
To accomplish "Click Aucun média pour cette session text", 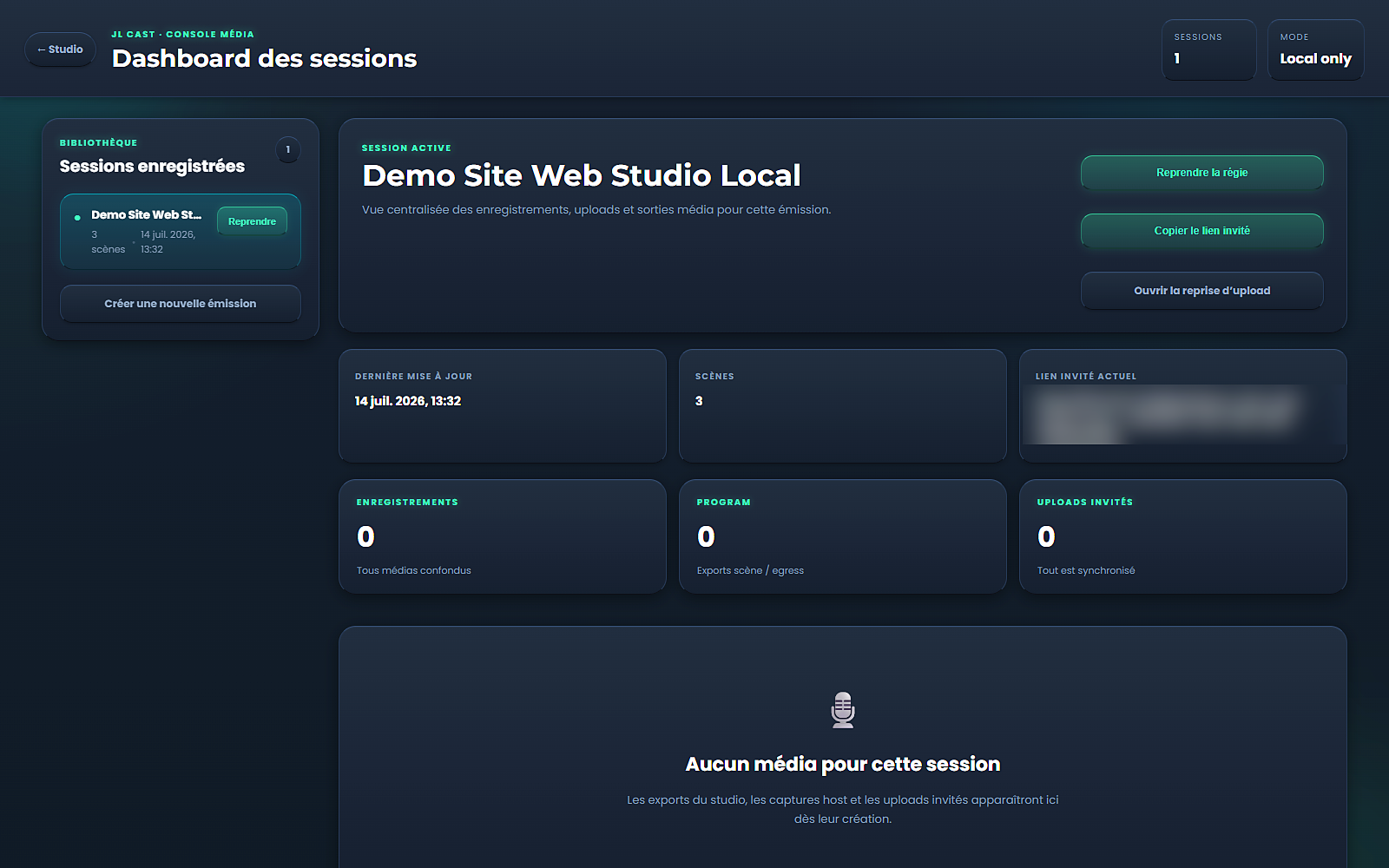I will (843, 764).
